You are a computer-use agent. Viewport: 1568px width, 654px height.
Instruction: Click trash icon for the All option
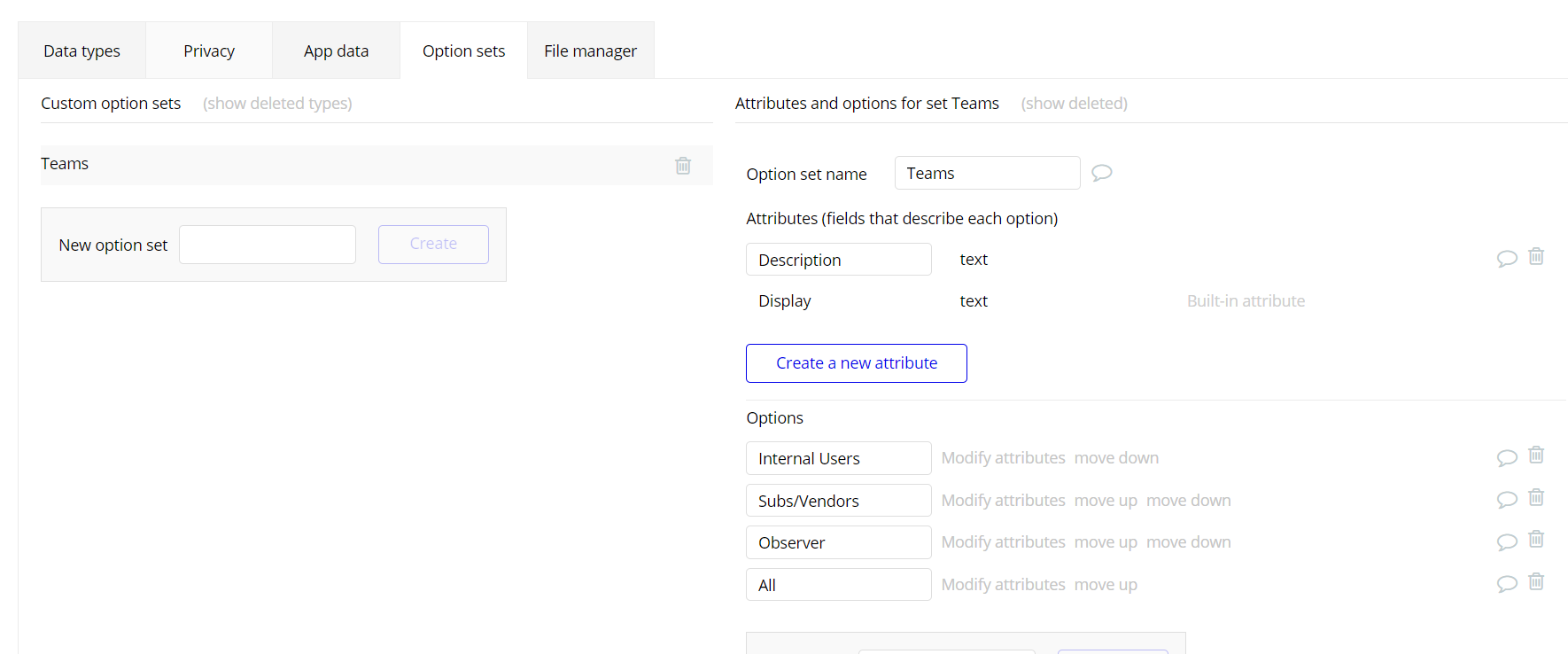point(1536,581)
